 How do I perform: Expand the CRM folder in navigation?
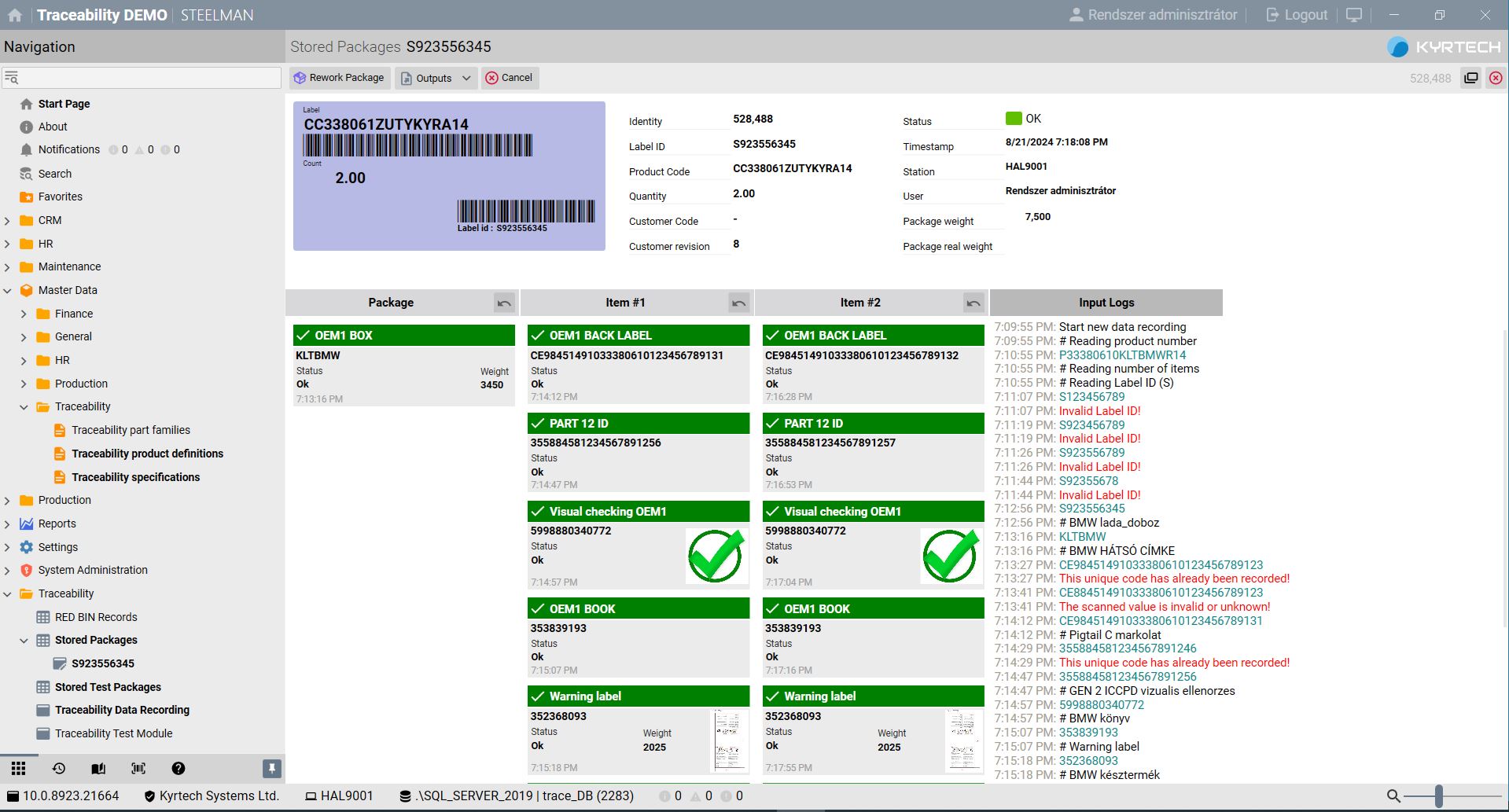tap(8, 221)
